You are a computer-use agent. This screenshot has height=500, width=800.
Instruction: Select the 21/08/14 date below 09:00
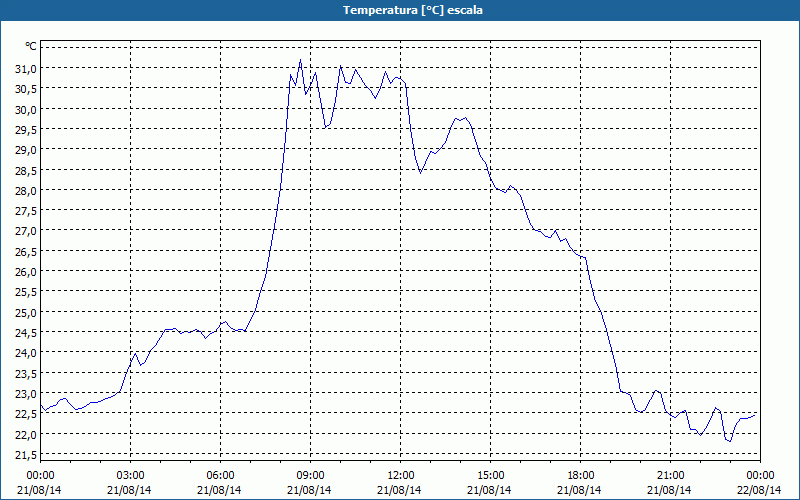coord(309,490)
